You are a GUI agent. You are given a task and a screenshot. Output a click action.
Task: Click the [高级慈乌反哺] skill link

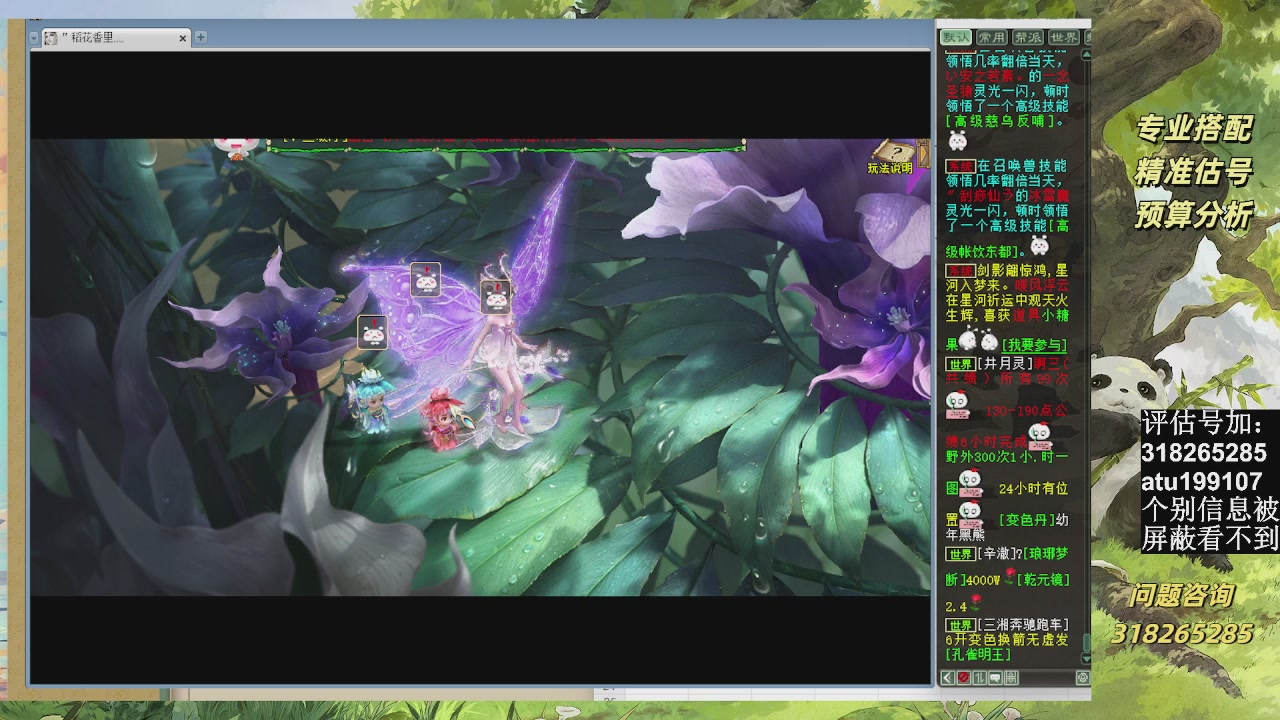(1000, 121)
